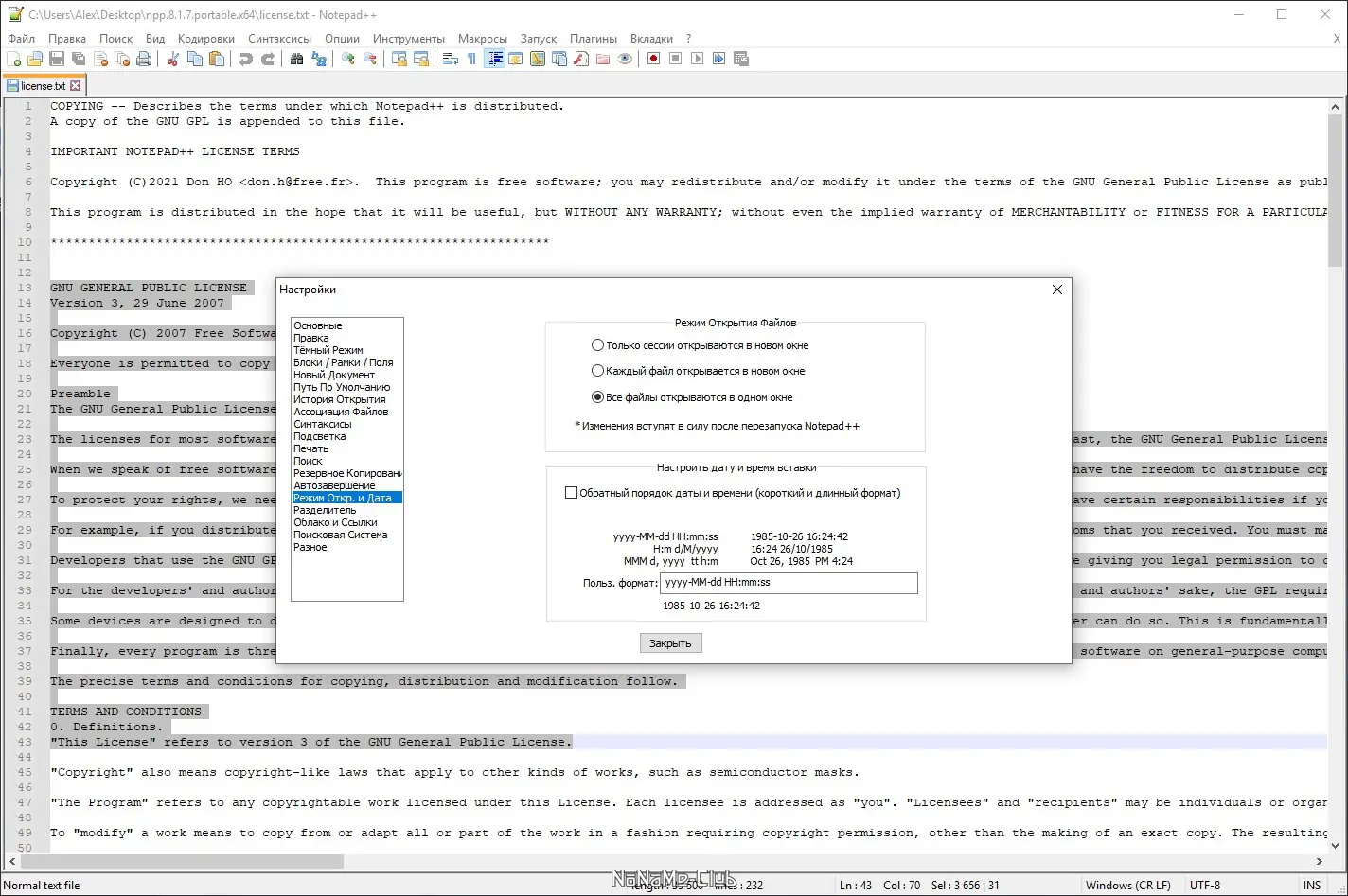Click the Open file folder icon
Screen dimensions: 1348x896
click(x=35, y=59)
